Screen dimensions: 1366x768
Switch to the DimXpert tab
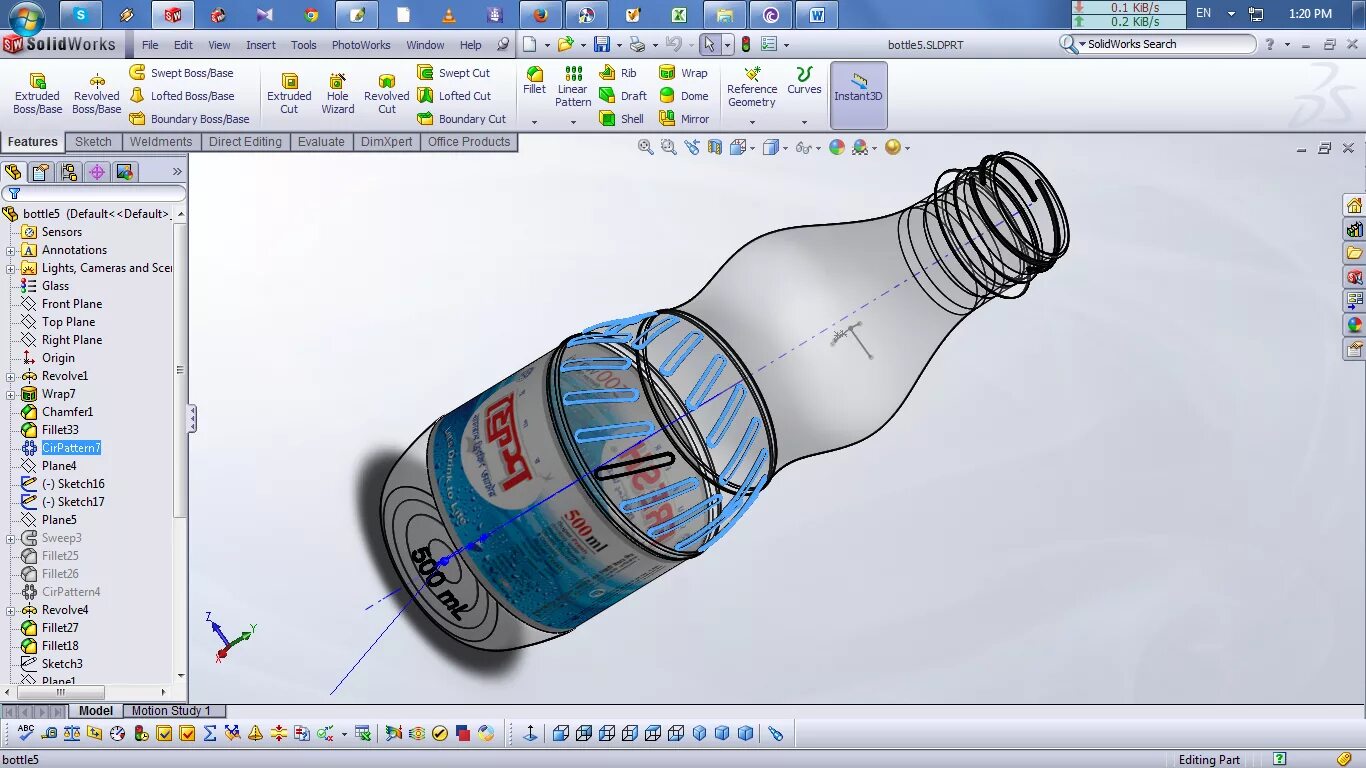click(x=387, y=142)
